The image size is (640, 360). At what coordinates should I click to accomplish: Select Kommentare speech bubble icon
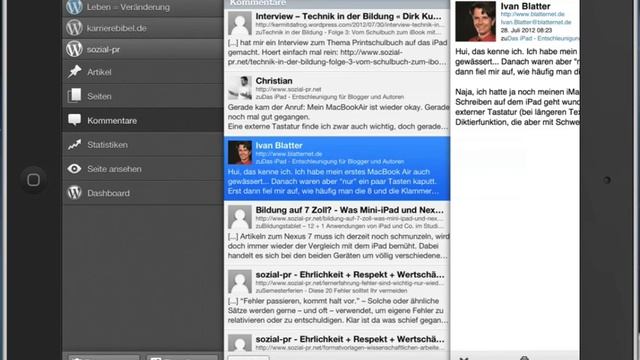[74, 120]
